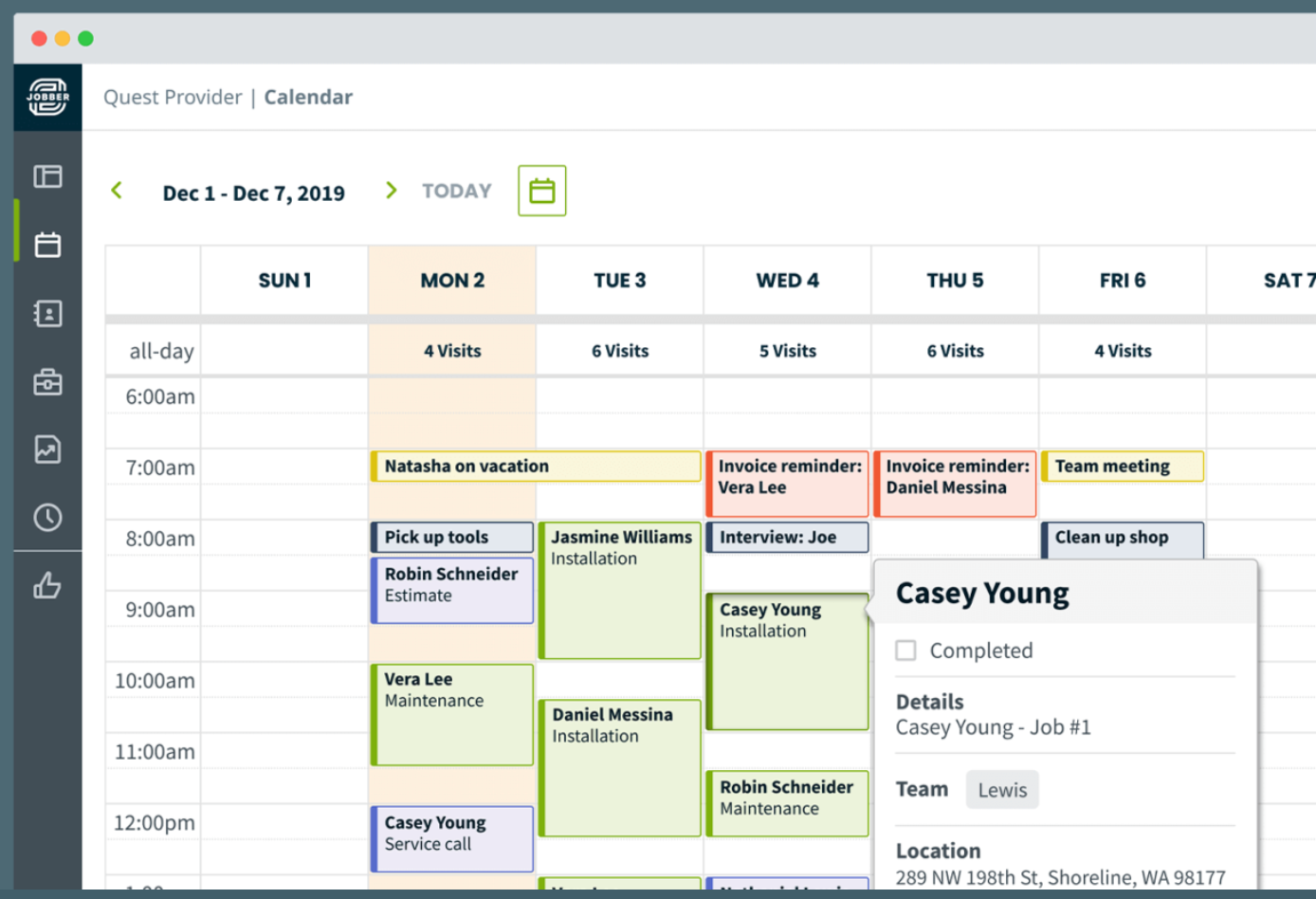
Task: Click the Jobber logo icon
Action: tap(47, 97)
